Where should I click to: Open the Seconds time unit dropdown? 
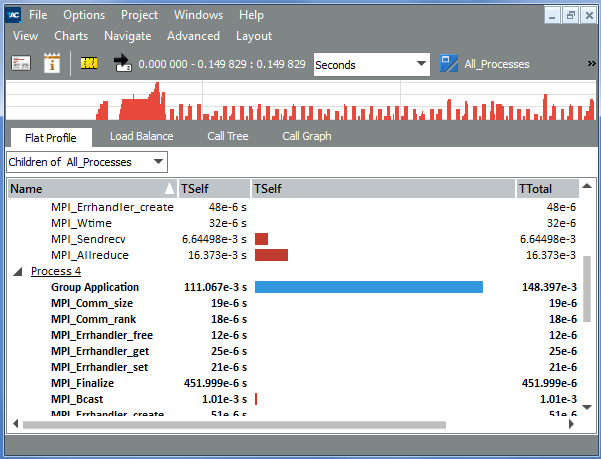[371, 64]
